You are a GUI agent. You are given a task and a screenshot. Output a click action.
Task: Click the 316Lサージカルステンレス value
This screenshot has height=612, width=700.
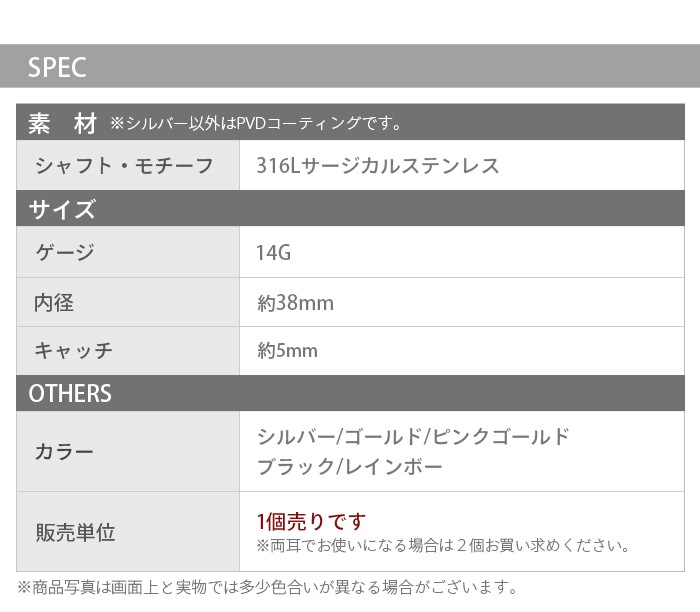[378, 166]
